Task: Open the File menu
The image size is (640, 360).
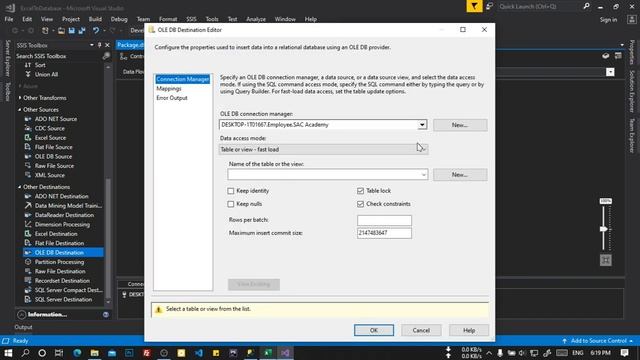Action: coord(9,19)
